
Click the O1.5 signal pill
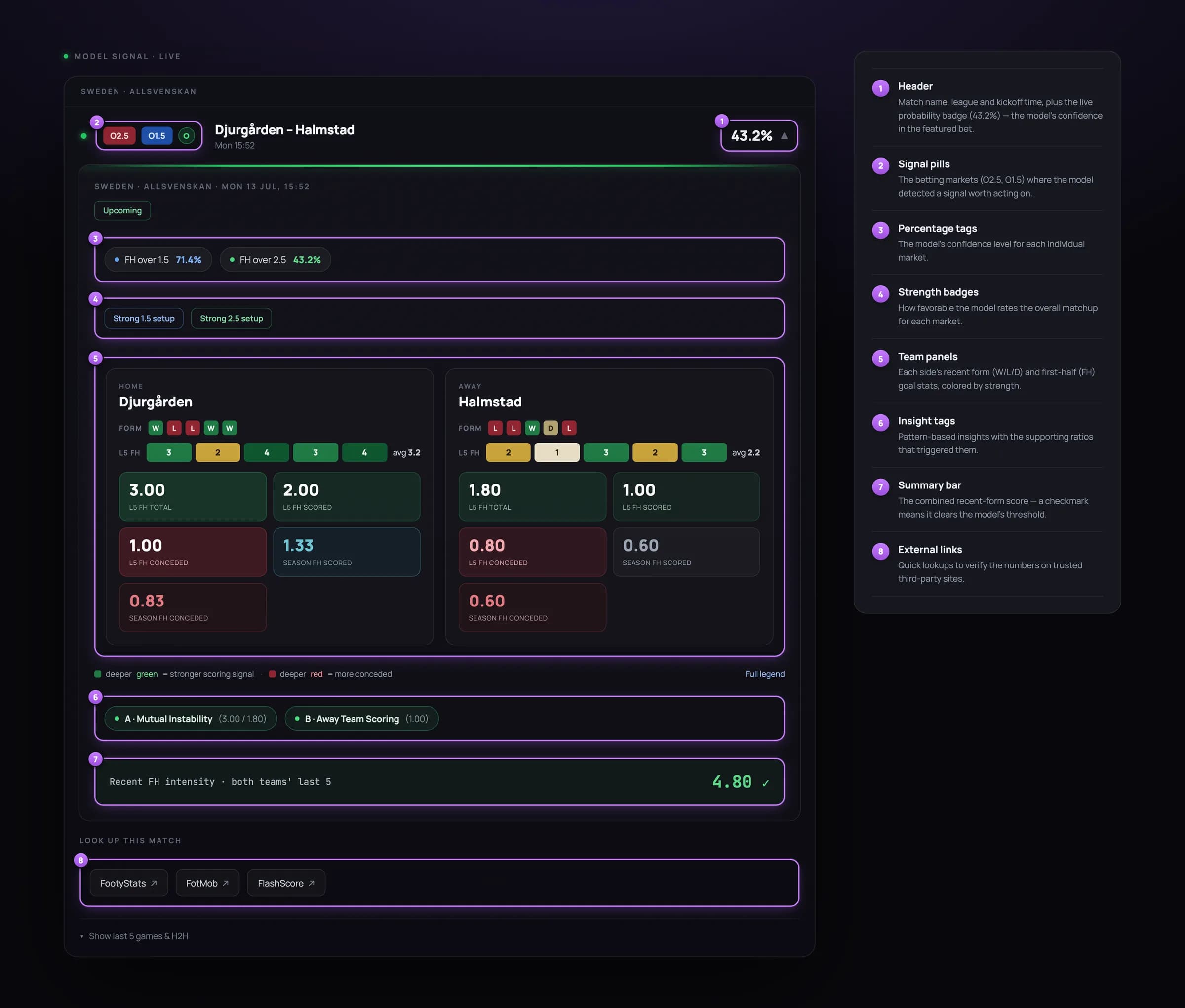pos(157,135)
